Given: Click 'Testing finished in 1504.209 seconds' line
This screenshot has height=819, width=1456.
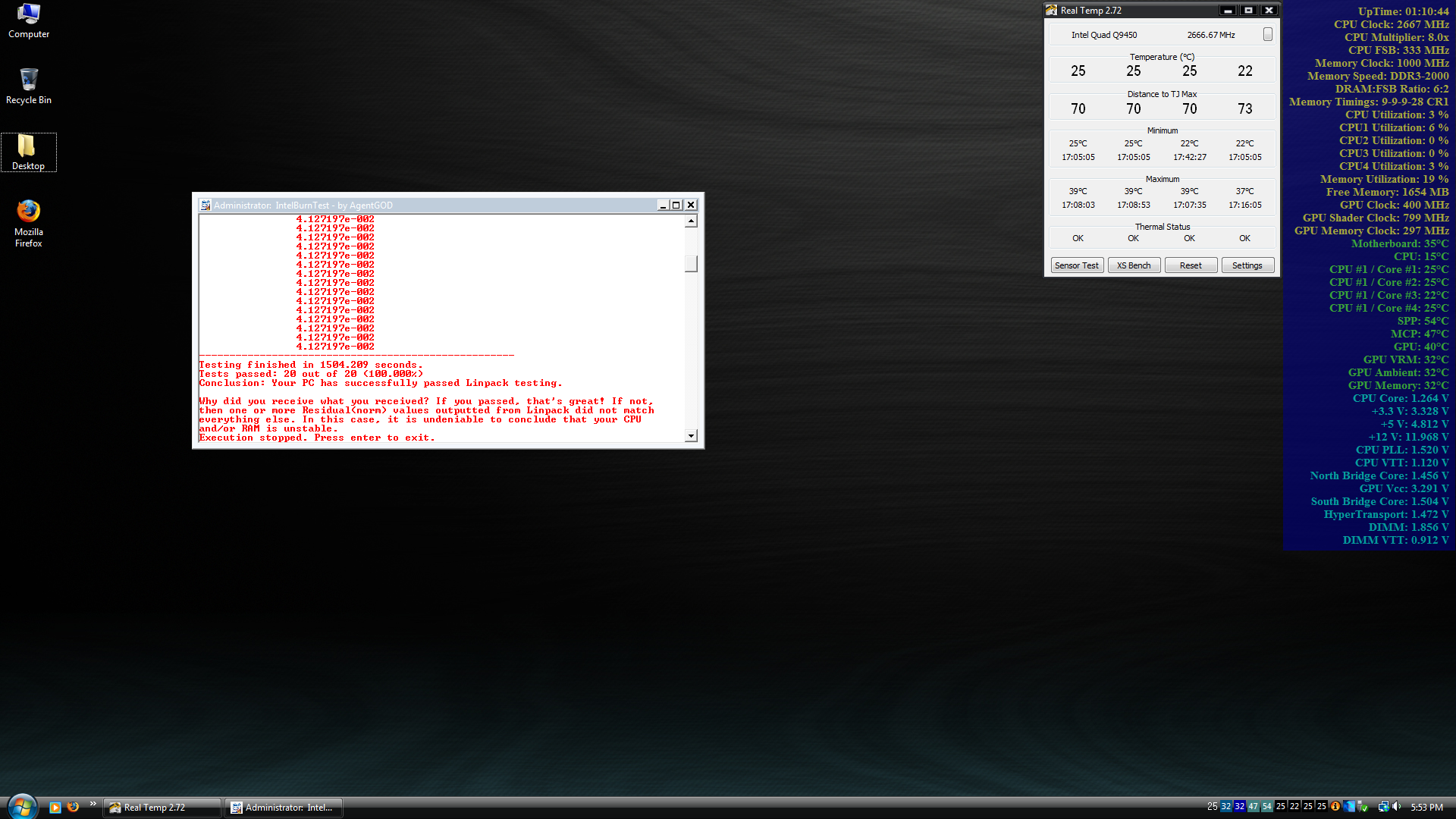Looking at the screenshot, I should coord(311,365).
